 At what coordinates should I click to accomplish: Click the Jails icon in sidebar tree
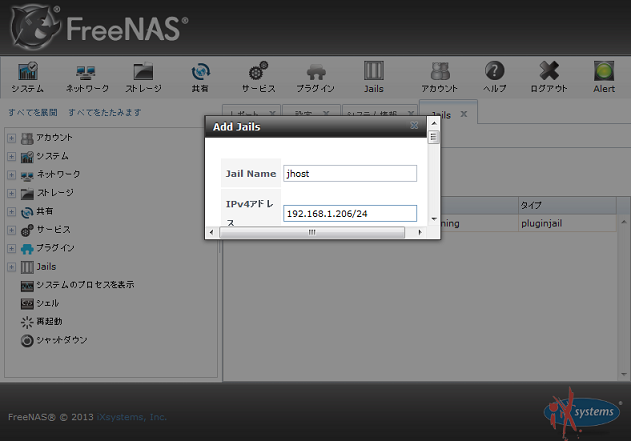[27, 267]
